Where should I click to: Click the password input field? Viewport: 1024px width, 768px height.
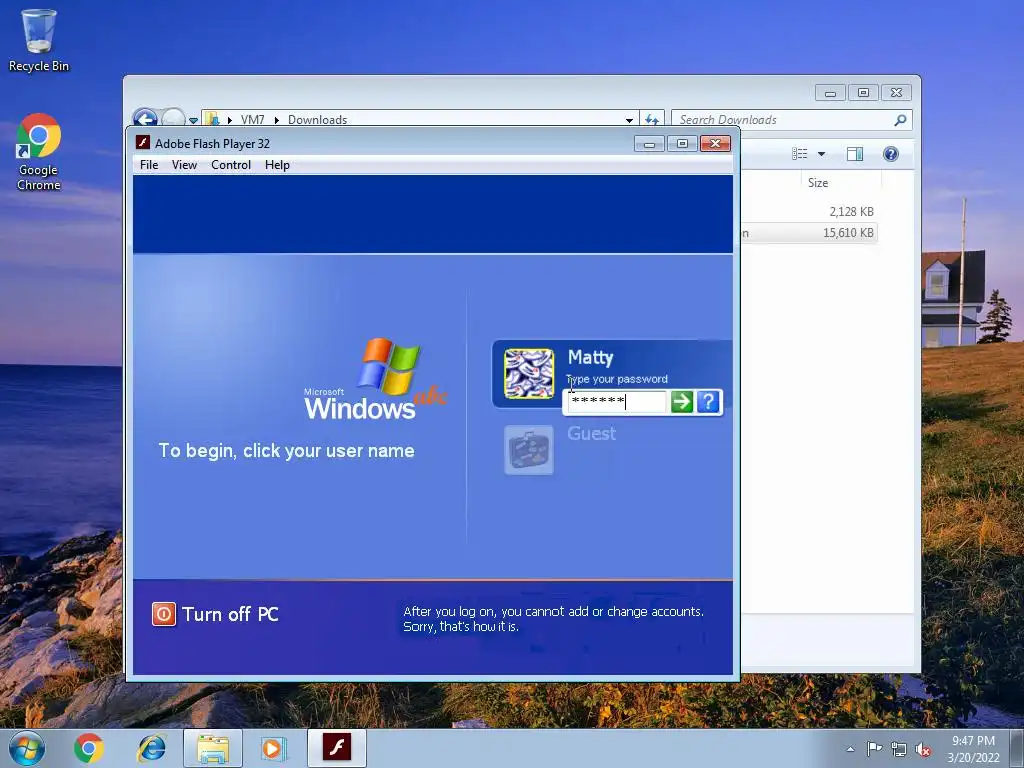[x=616, y=401]
